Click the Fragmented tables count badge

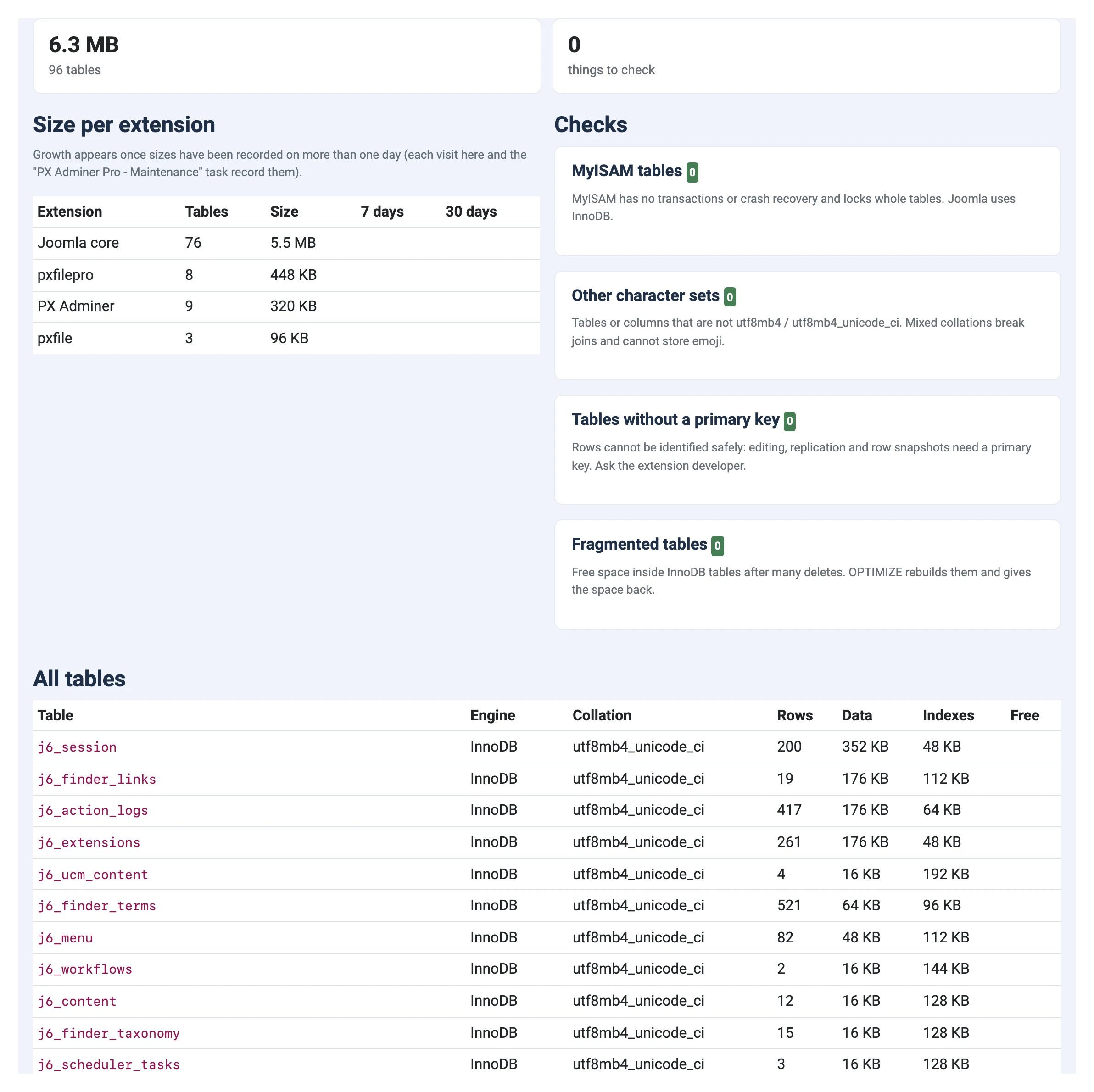[717, 546]
